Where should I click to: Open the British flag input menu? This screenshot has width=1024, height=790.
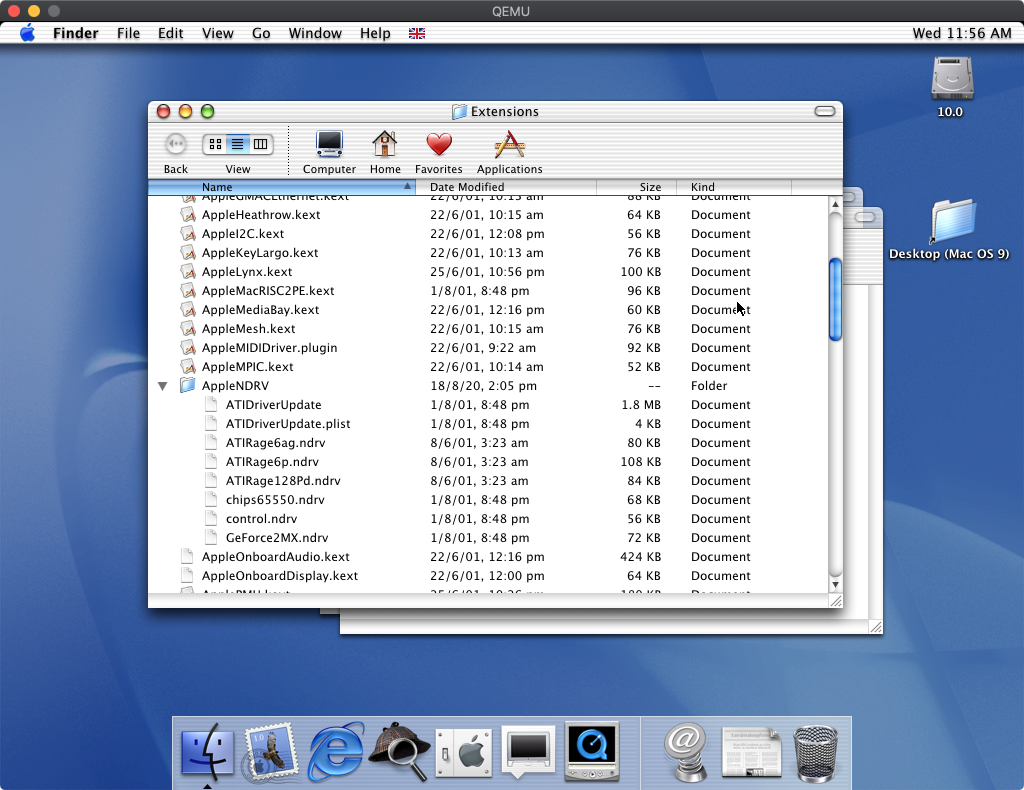tap(417, 33)
